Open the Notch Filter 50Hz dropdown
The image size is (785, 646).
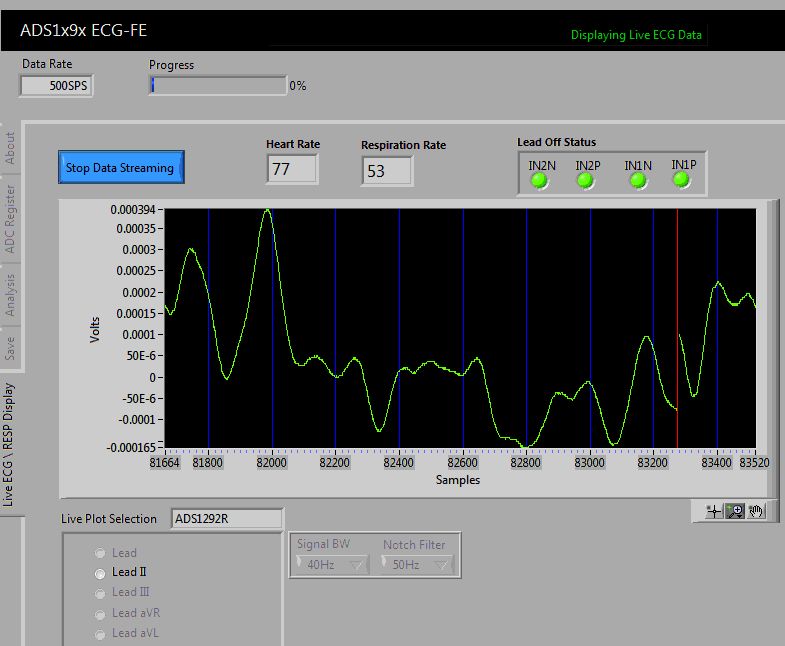tap(417, 564)
